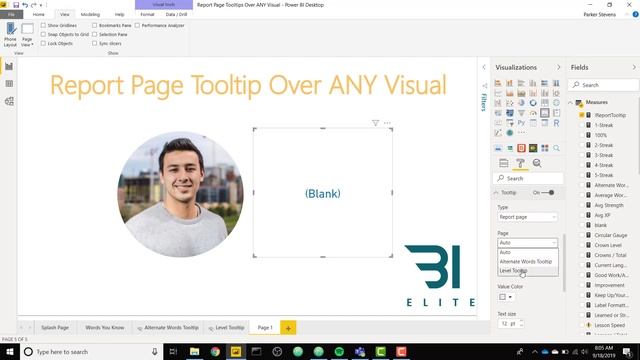Open the Type dropdown showing Report page
Screen dimensions: 640x360
(527, 217)
